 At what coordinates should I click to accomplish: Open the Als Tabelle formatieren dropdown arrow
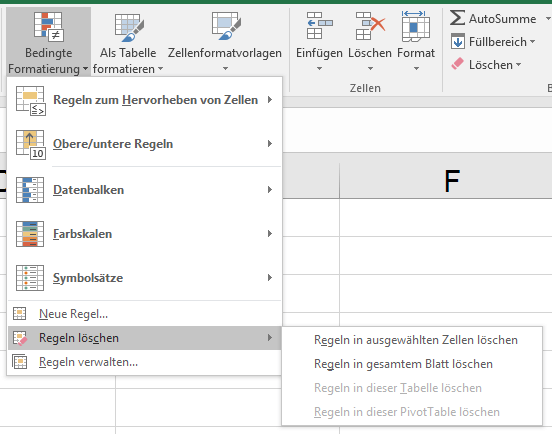click(161, 69)
